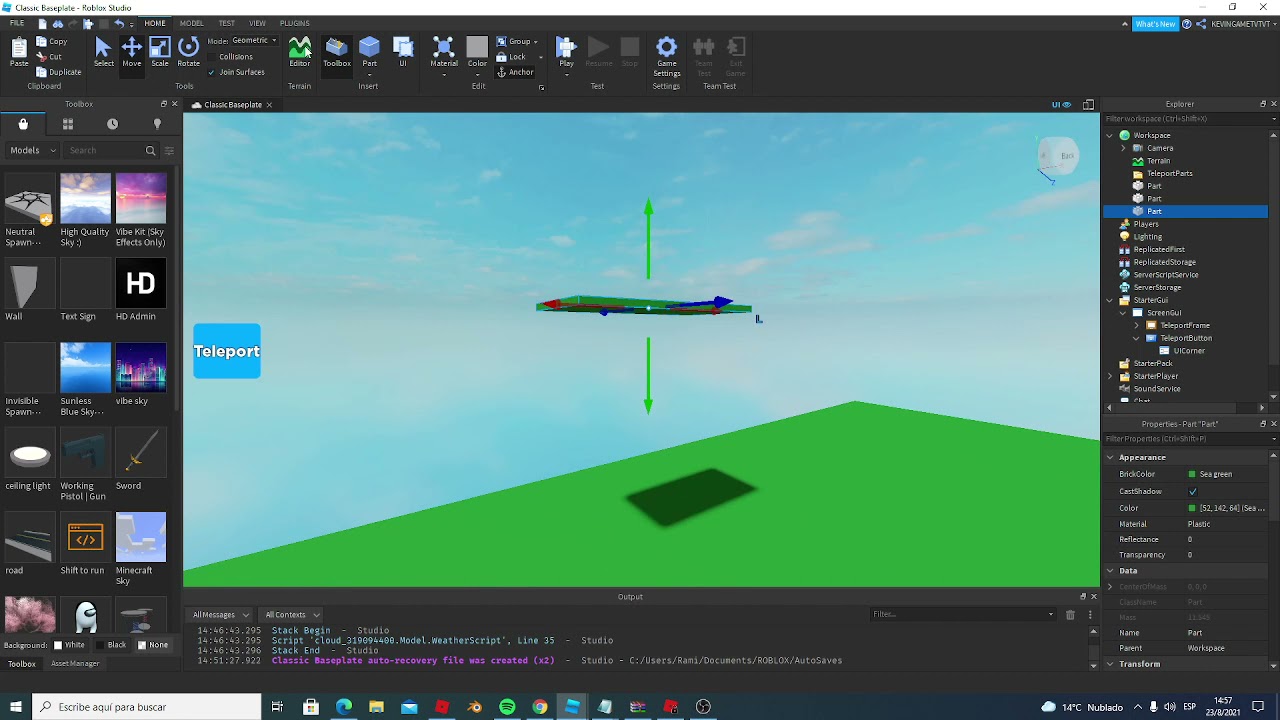Open Toolbox Marketplace tab icon
This screenshot has height=720, width=1280.
(x=23, y=124)
